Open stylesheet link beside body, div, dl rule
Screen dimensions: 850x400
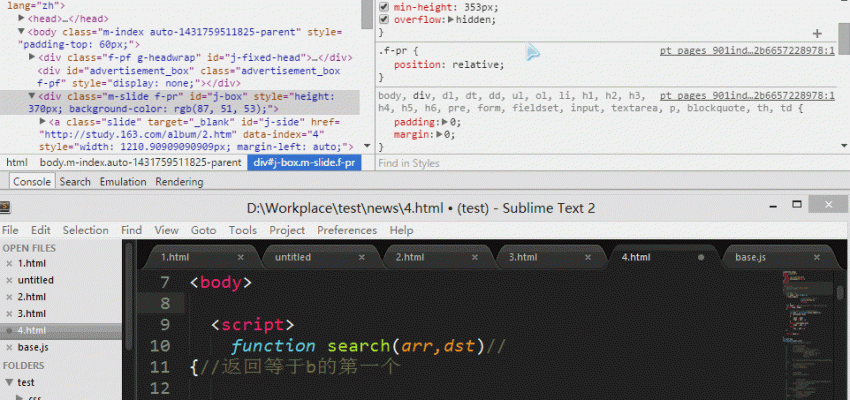coord(747,96)
